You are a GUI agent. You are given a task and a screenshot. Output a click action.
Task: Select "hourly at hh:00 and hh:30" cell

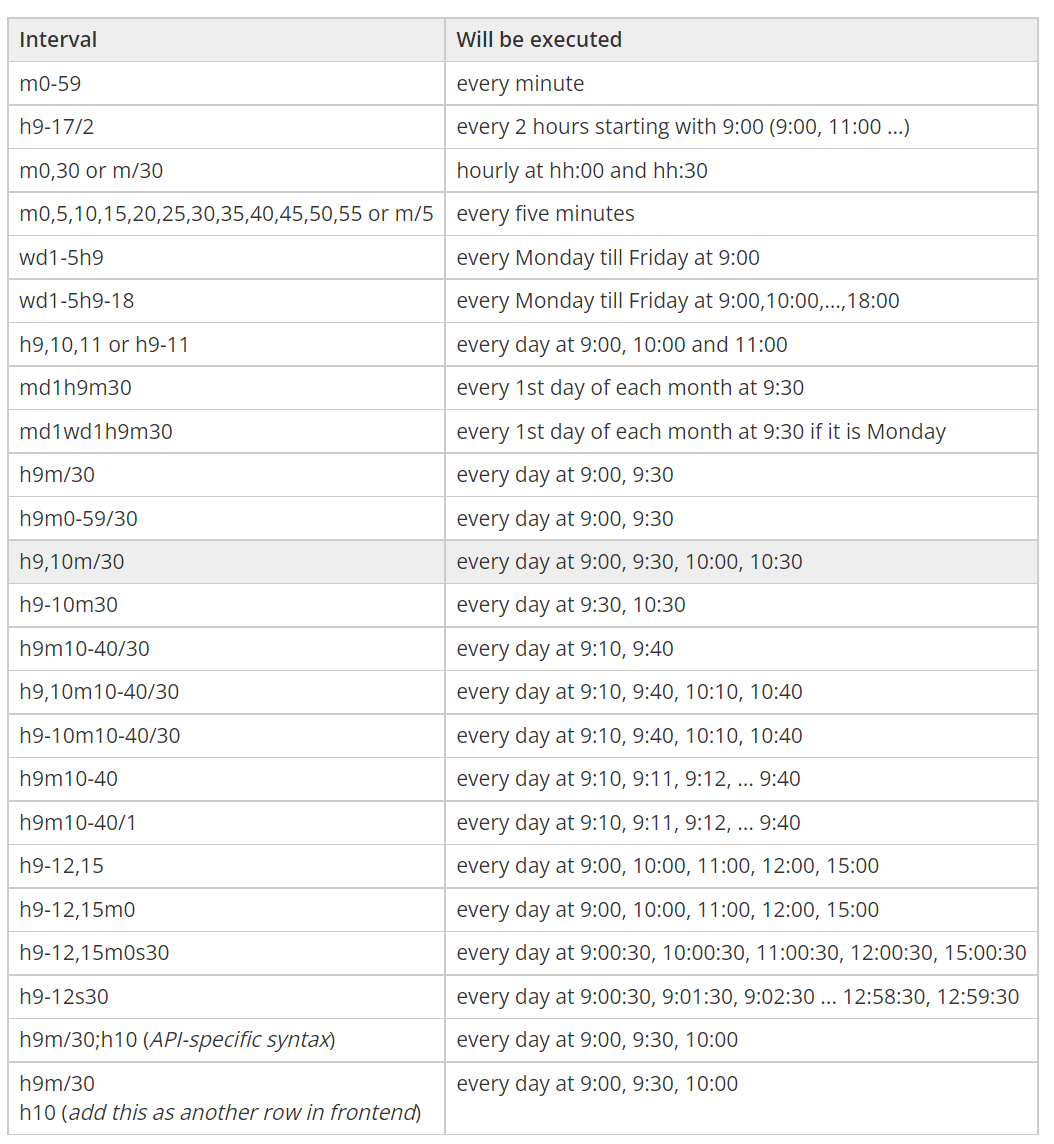click(x=582, y=171)
